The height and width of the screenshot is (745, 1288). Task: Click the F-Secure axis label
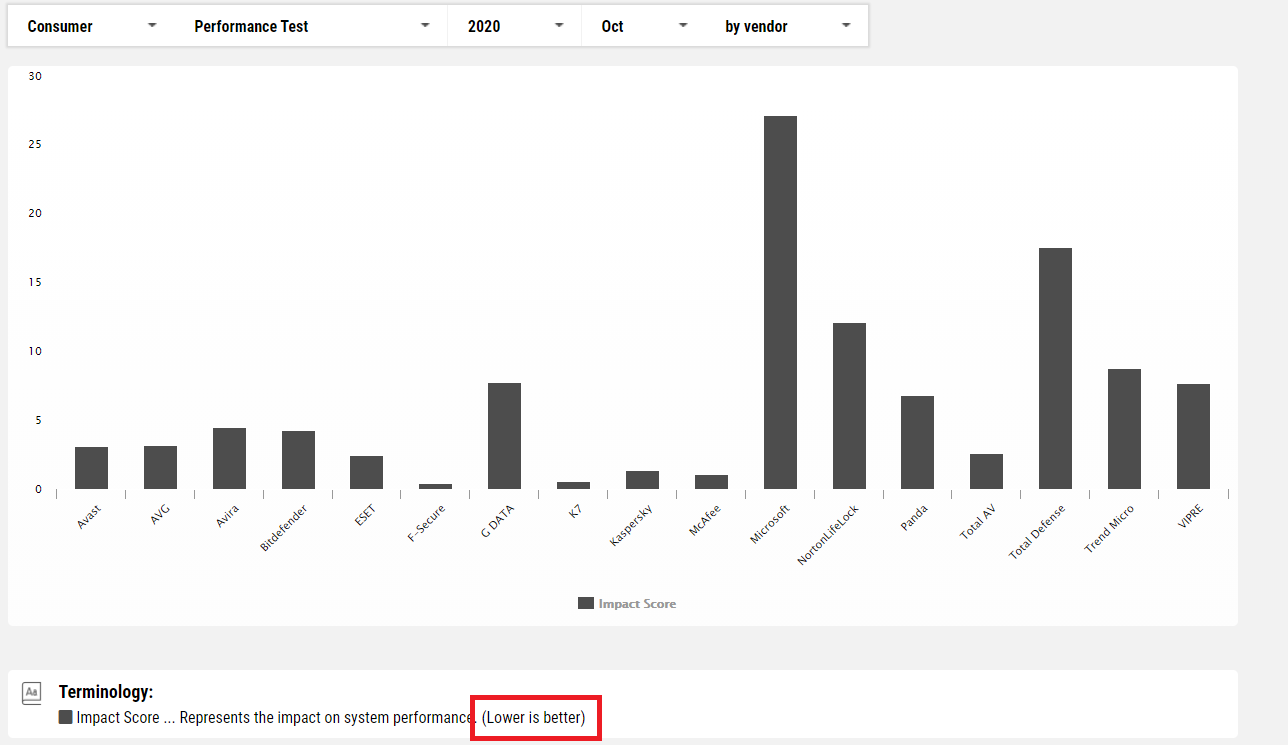point(426,522)
